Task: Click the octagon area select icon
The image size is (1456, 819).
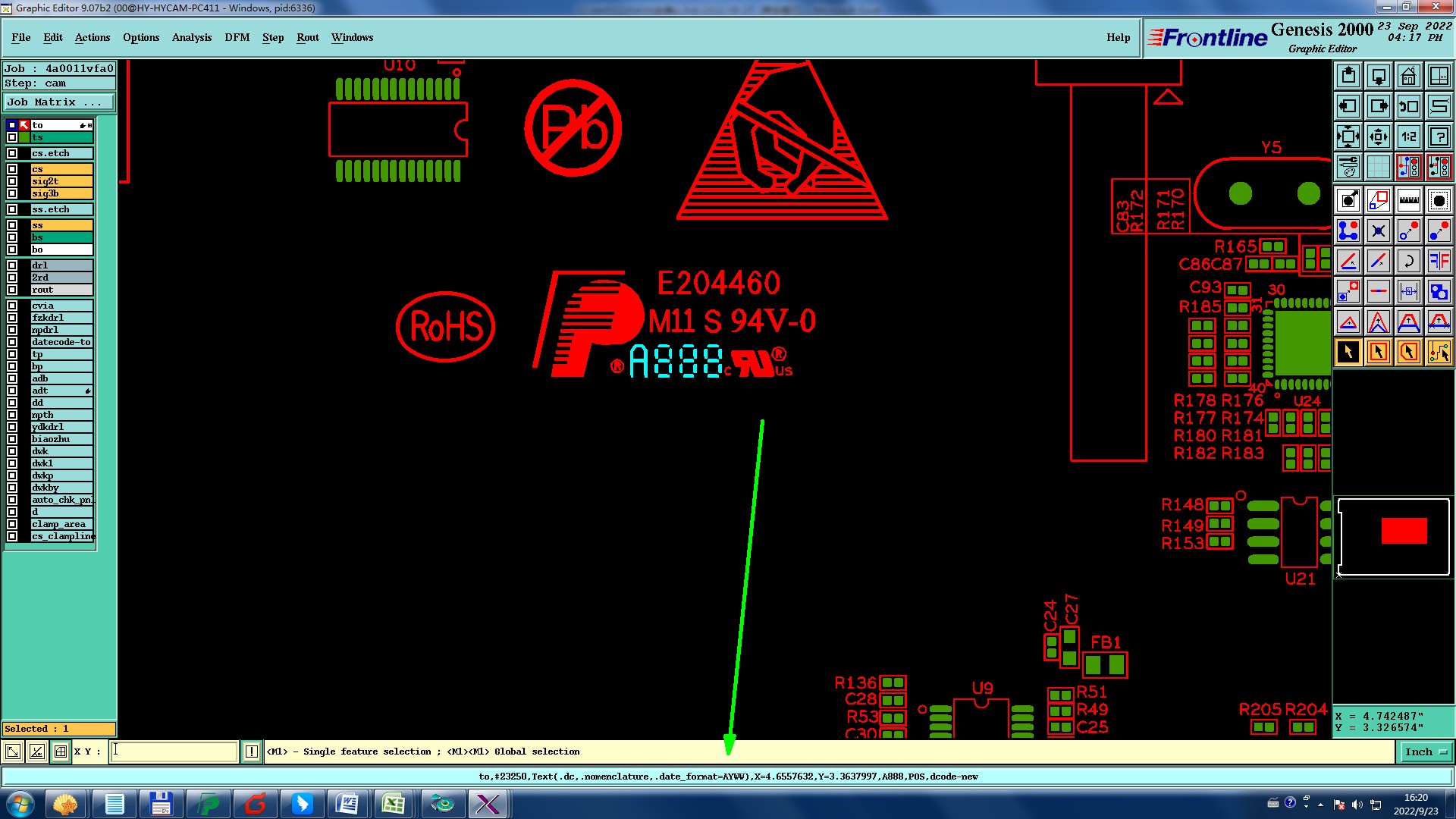Action: (x=1439, y=200)
